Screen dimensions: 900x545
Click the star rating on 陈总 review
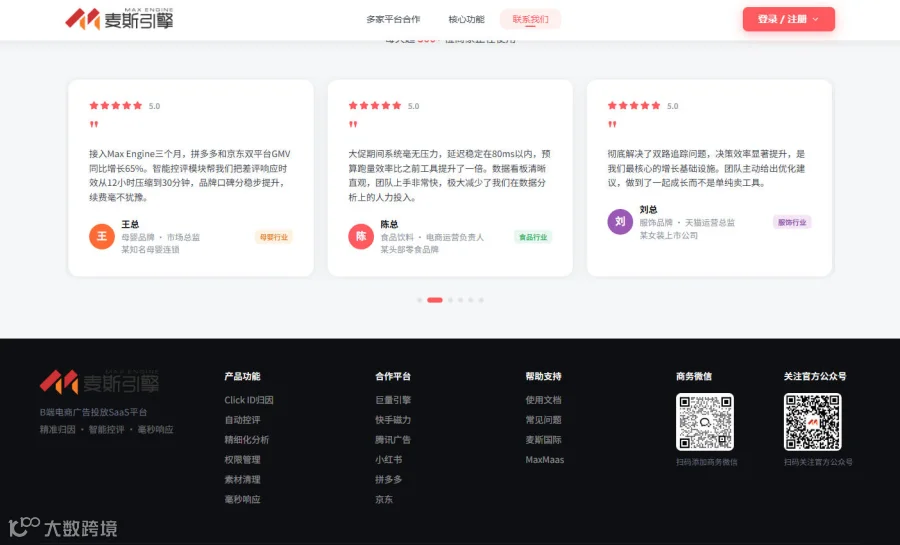[375, 106]
